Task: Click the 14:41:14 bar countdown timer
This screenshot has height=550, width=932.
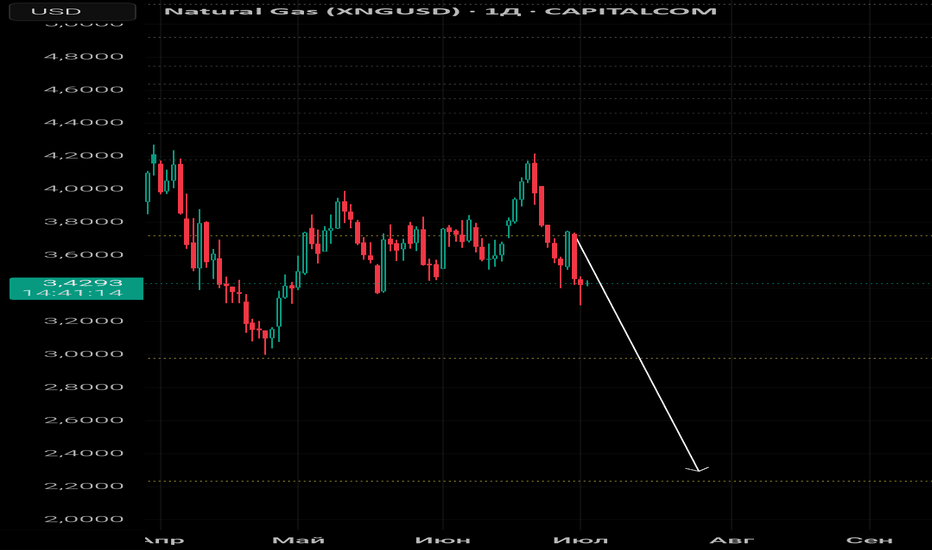Action: 73,293
